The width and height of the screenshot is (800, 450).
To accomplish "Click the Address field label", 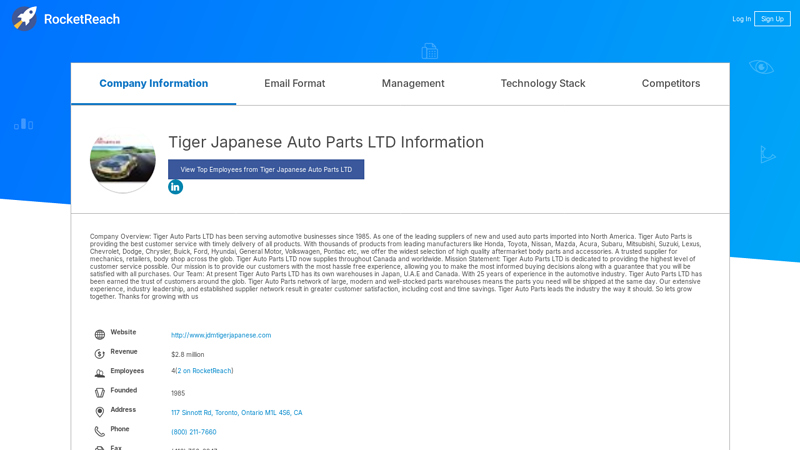I will [123, 410].
